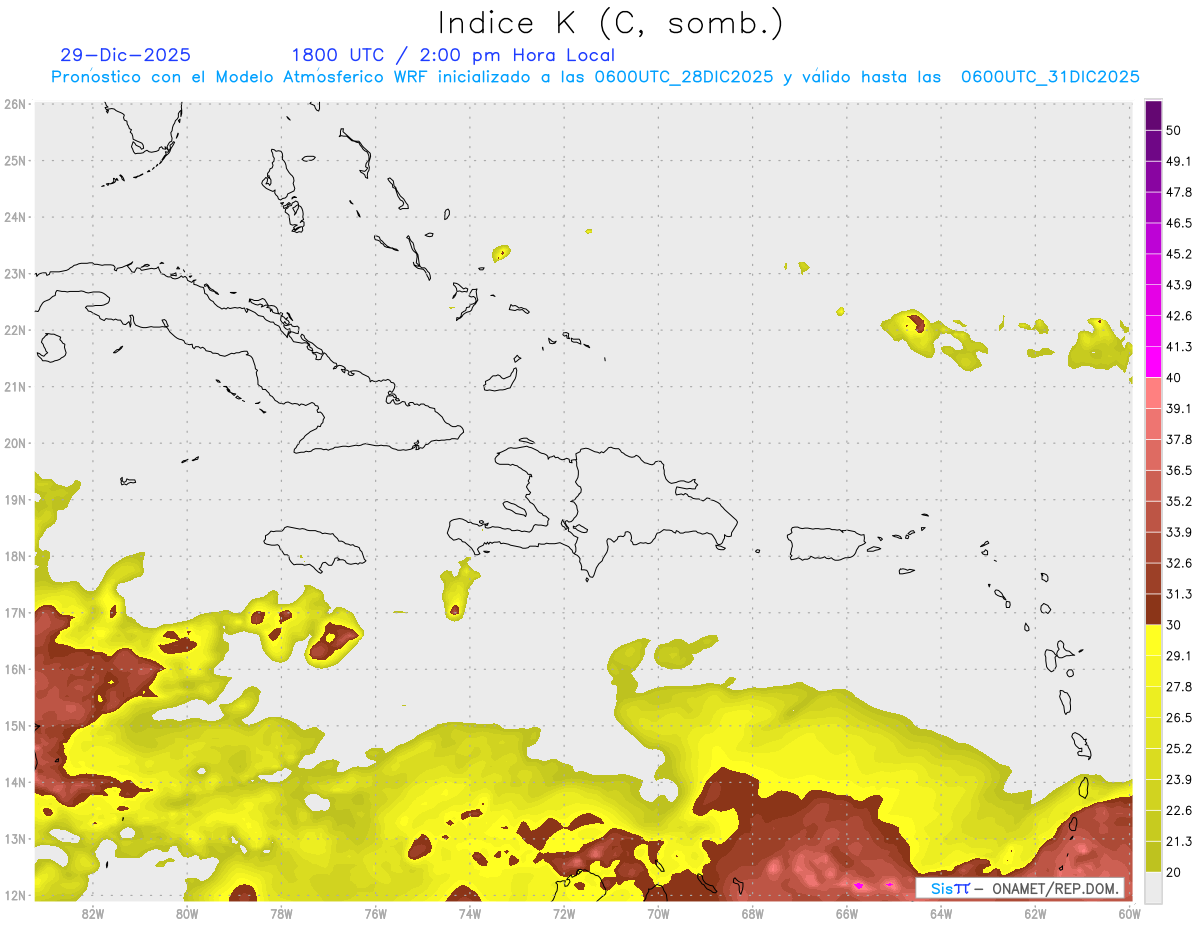Click the '29.1' colorbar label
The width and height of the screenshot is (1200, 927).
pos(1178,656)
